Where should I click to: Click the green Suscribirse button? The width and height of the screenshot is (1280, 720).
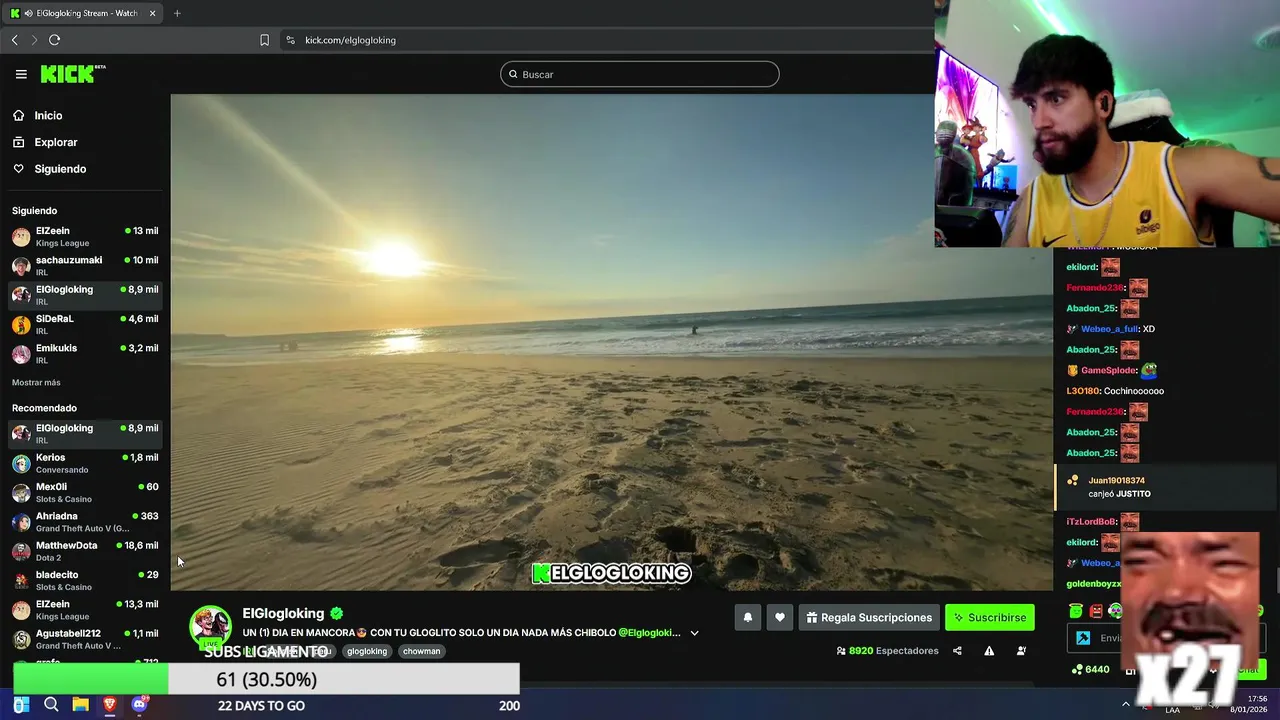[x=990, y=618]
